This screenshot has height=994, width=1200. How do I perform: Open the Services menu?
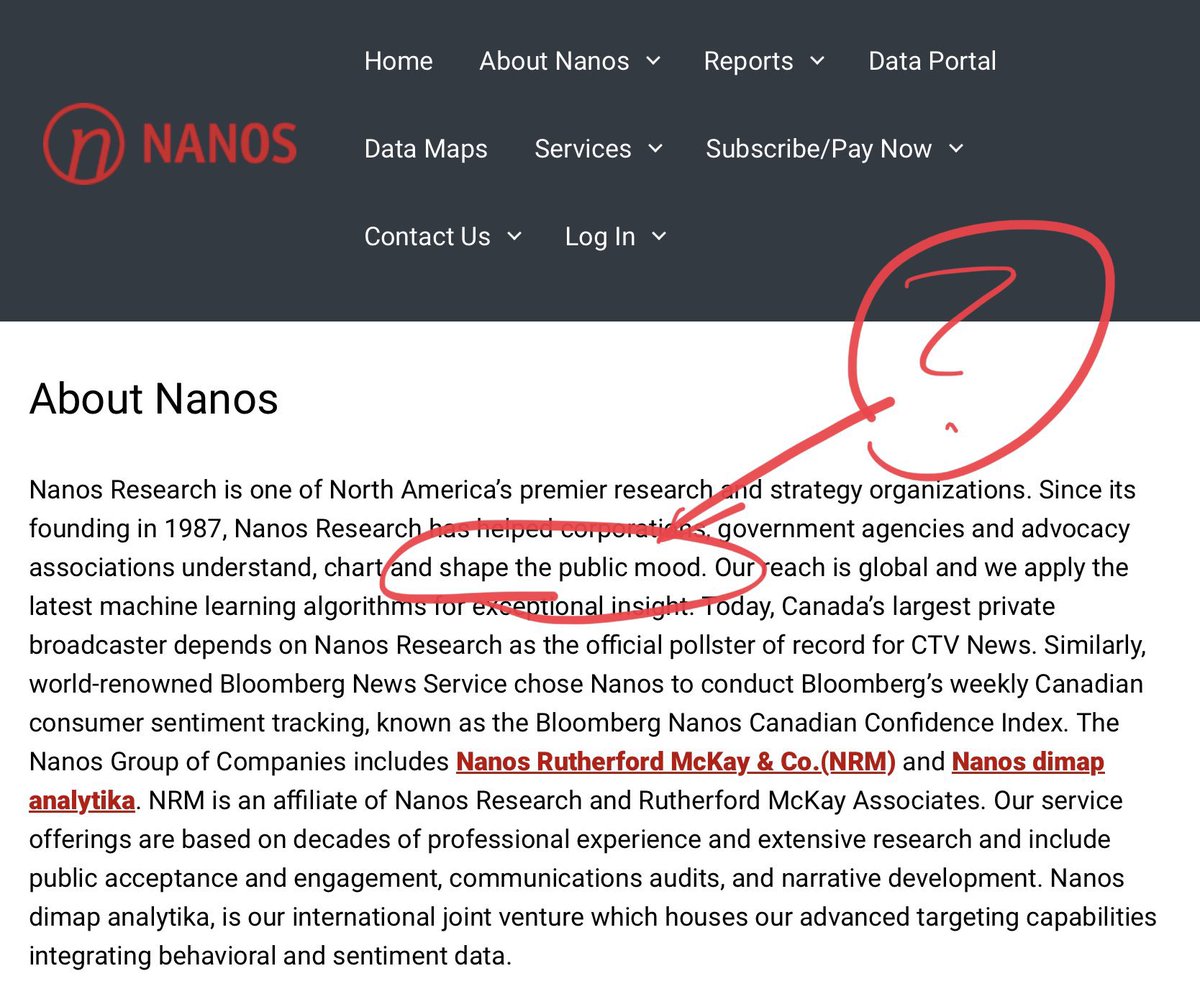tap(583, 149)
